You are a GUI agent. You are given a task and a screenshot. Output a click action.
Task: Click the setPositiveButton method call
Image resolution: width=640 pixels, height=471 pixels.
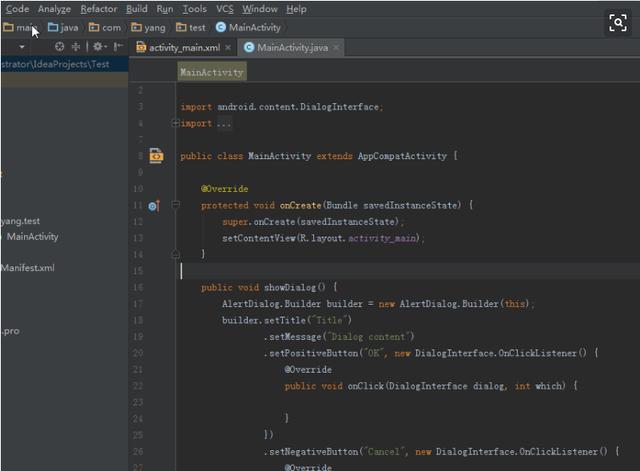click(x=313, y=353)
